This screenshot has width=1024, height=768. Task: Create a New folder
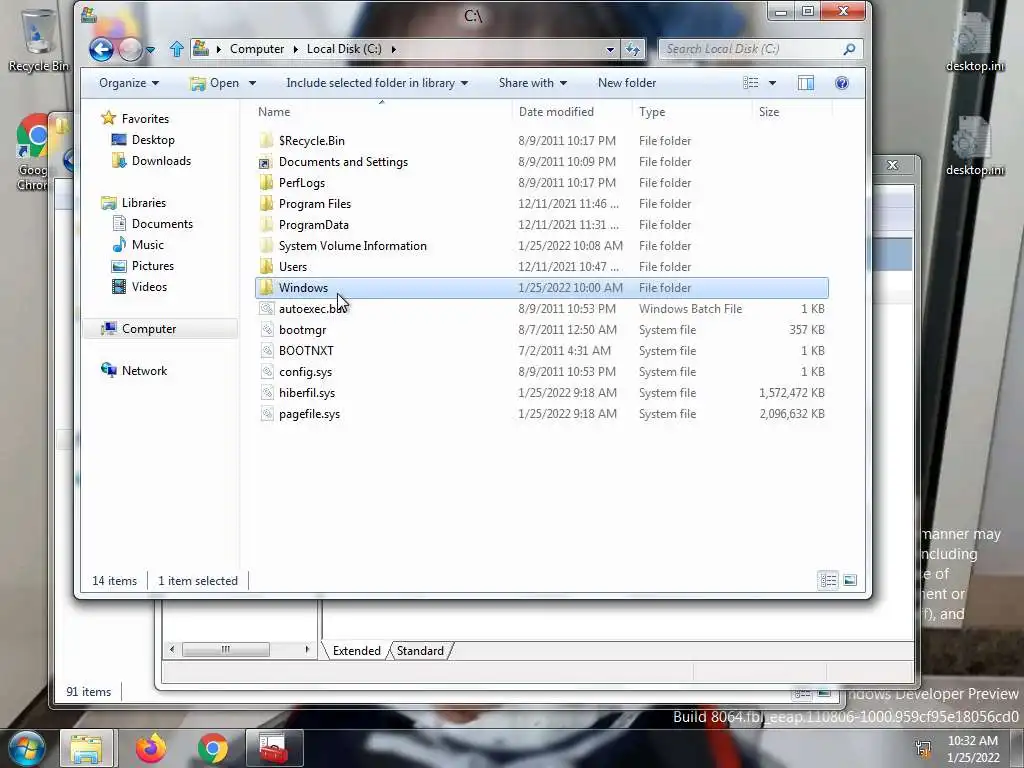pos(627,83)
